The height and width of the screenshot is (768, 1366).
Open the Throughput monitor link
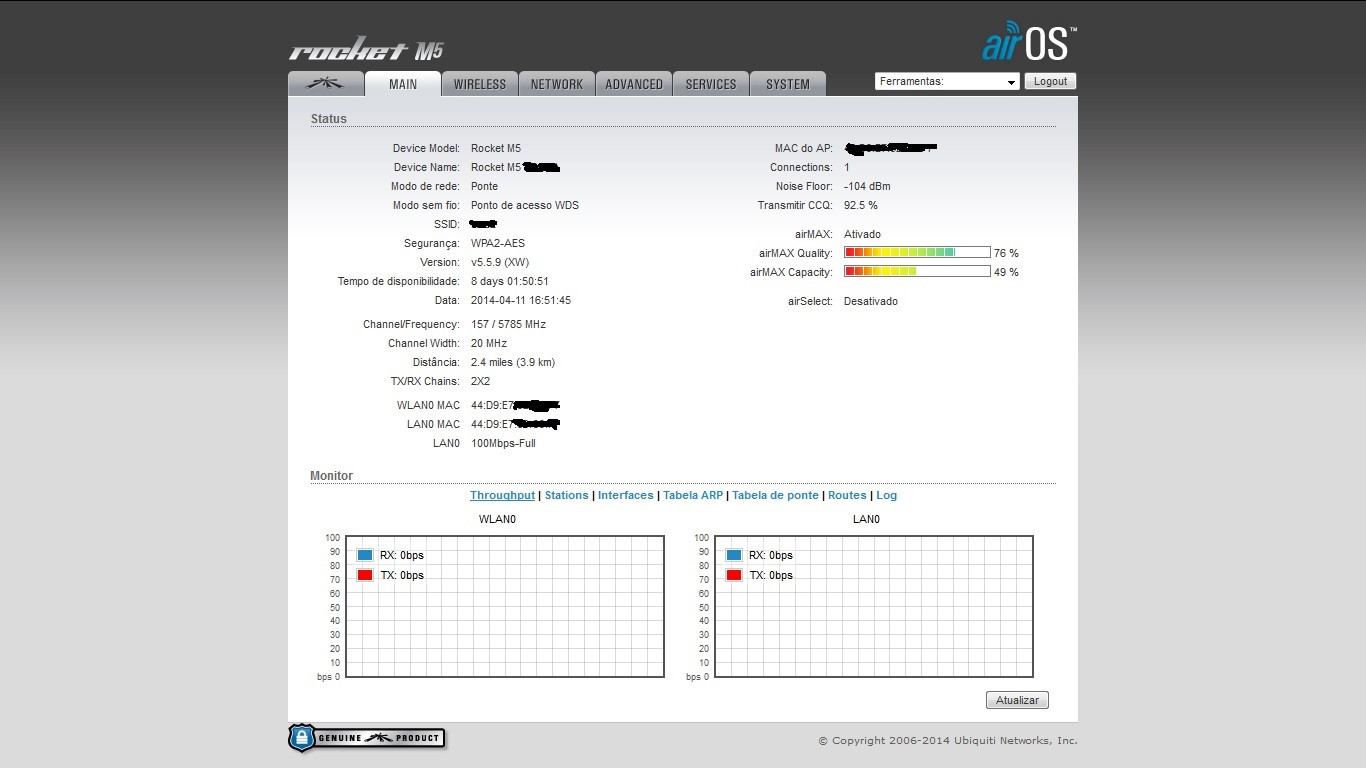pyautogui.click(x=503, y=496)
